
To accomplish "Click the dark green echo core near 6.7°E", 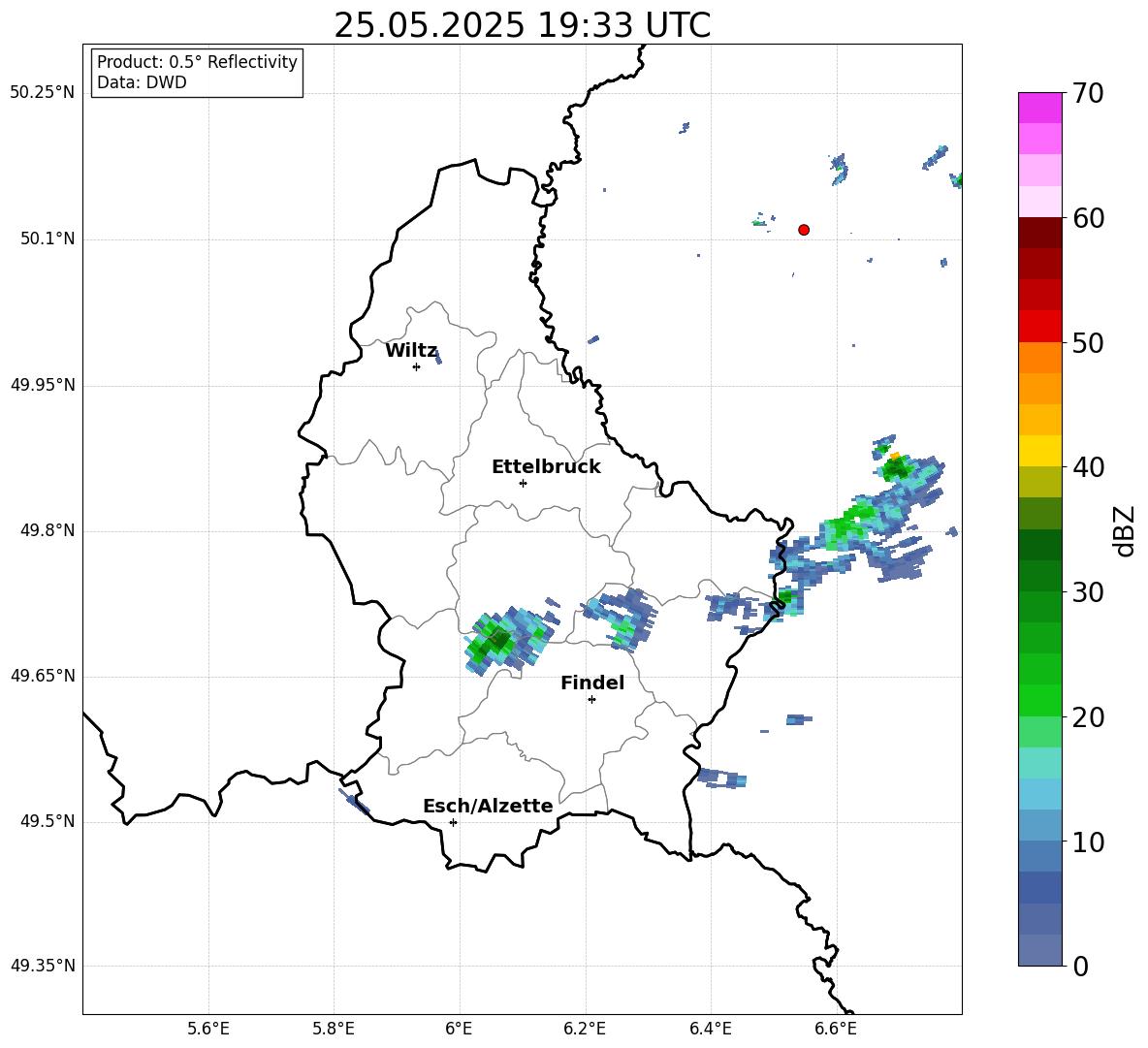I will [x=895, y=467].
